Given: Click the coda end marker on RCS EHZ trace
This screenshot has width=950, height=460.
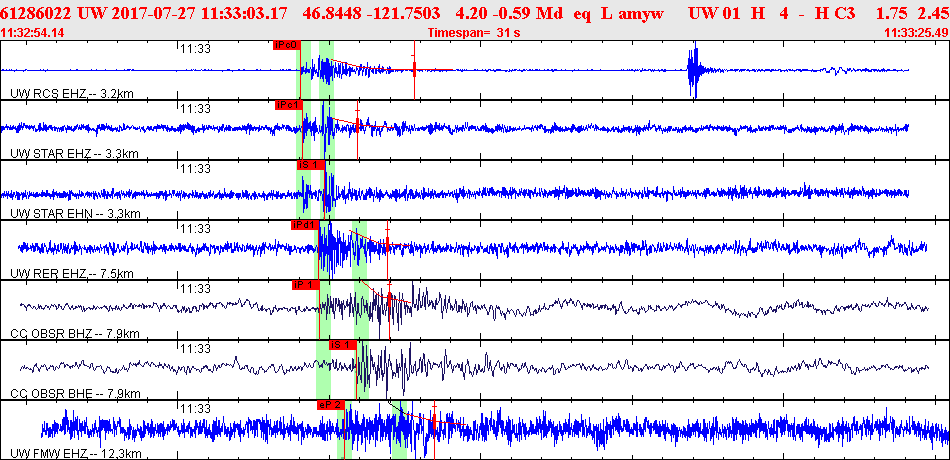Looking at the screenshot, I should [x=414, y=70].
